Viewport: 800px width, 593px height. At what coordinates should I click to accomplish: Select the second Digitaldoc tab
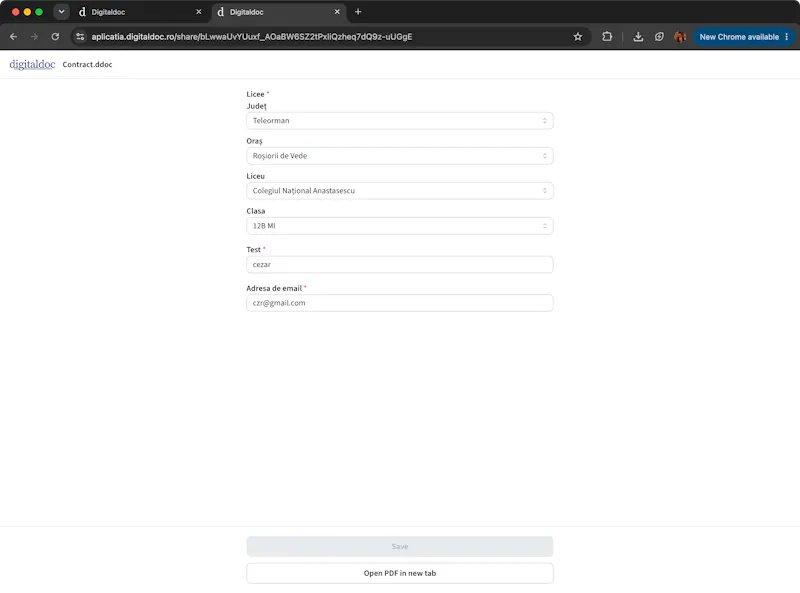tap(278, 12)
